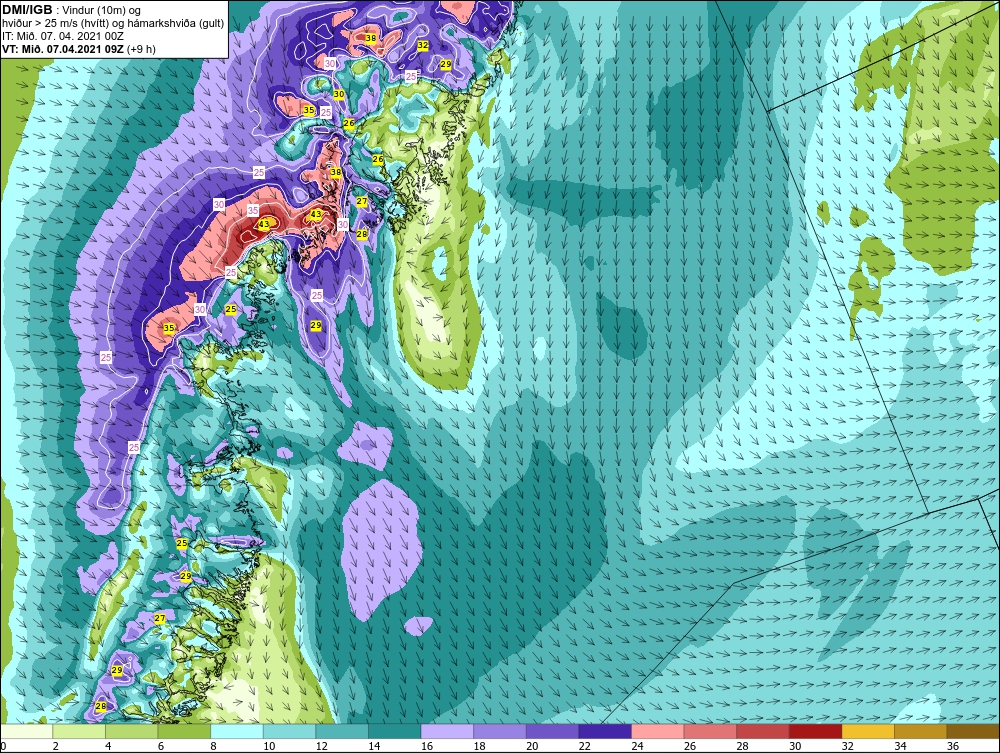Select the legend scale number 16
1000x753 pixels.
click(427, 746)
